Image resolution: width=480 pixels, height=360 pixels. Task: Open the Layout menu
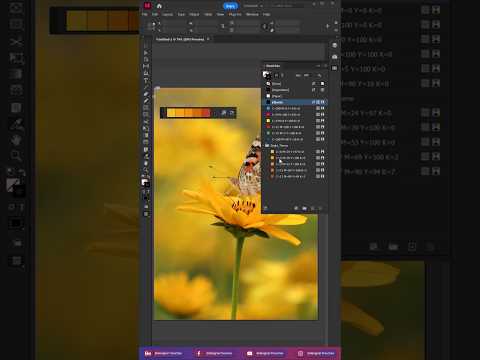tap(168, 14)
